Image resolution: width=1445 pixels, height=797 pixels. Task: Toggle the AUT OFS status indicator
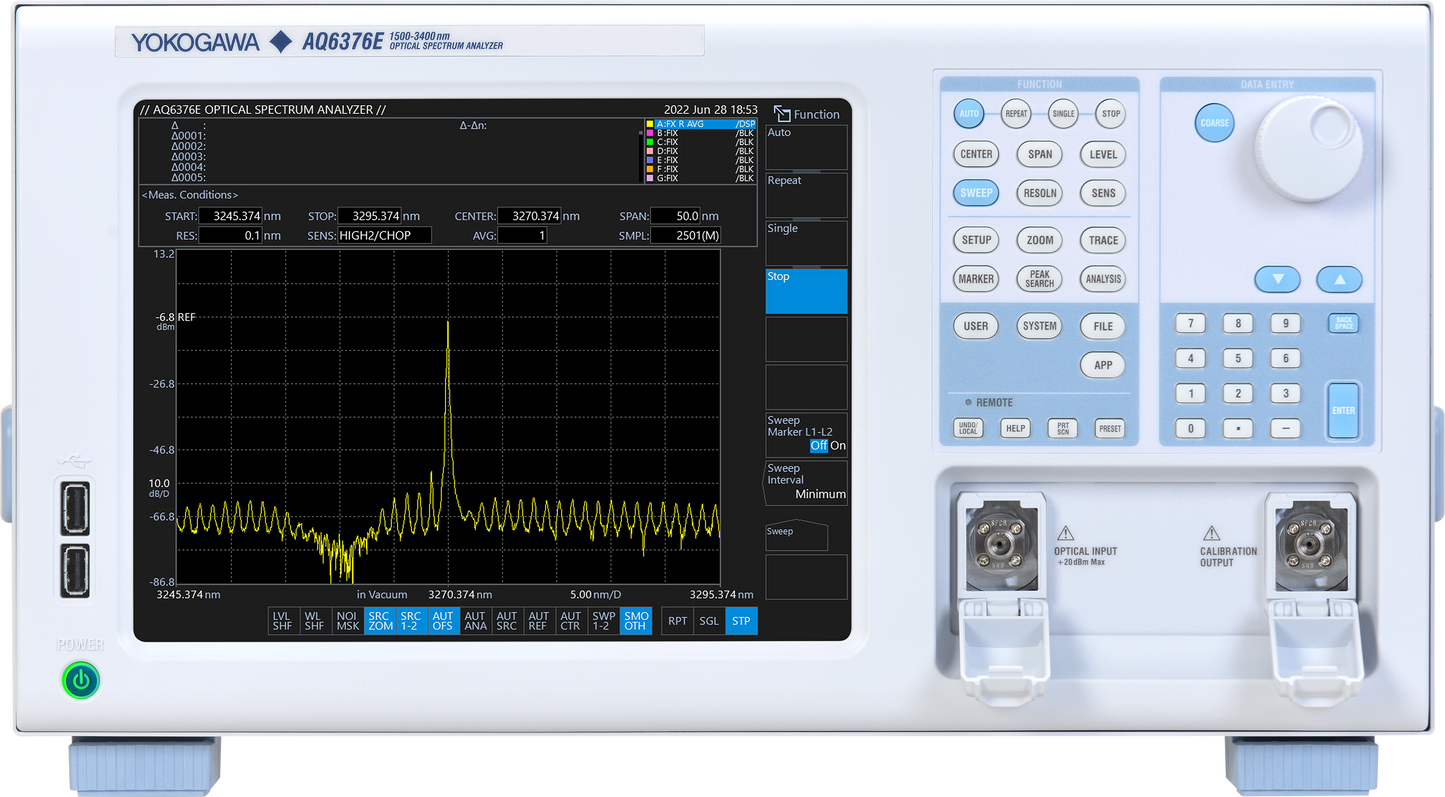coord(443,621)
